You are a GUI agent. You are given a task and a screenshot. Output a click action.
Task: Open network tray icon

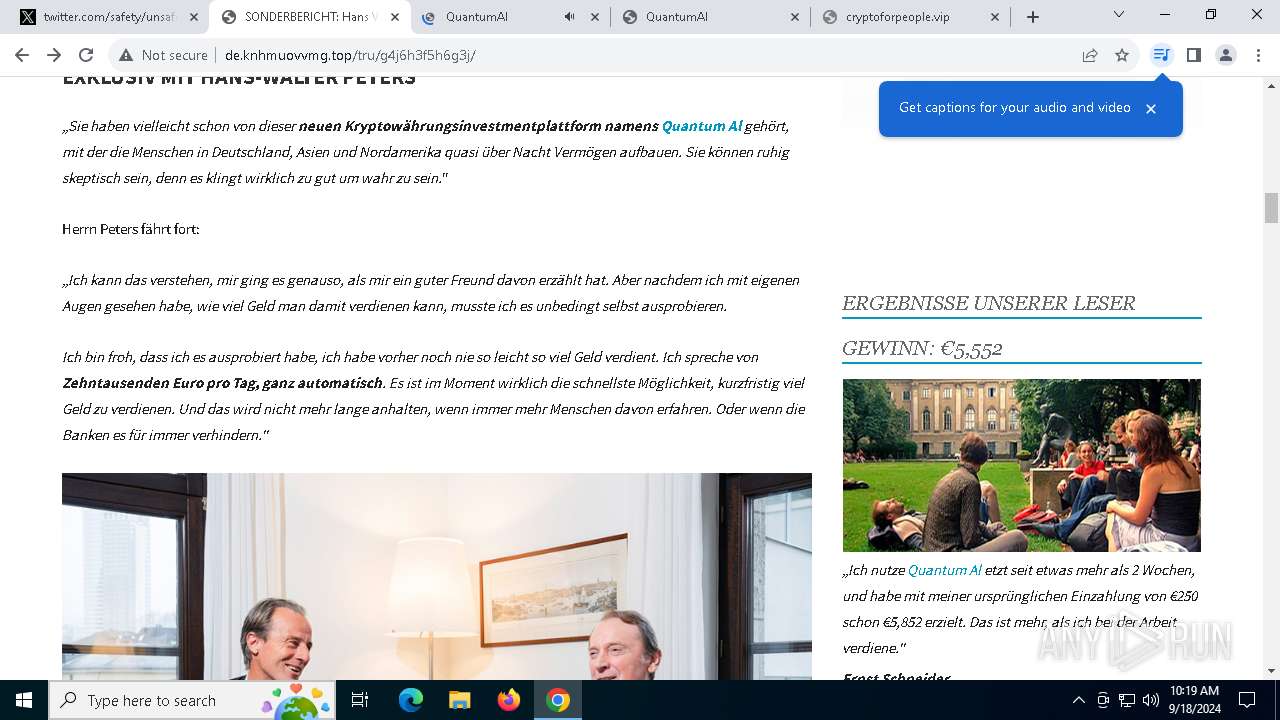click(1127, 700)
